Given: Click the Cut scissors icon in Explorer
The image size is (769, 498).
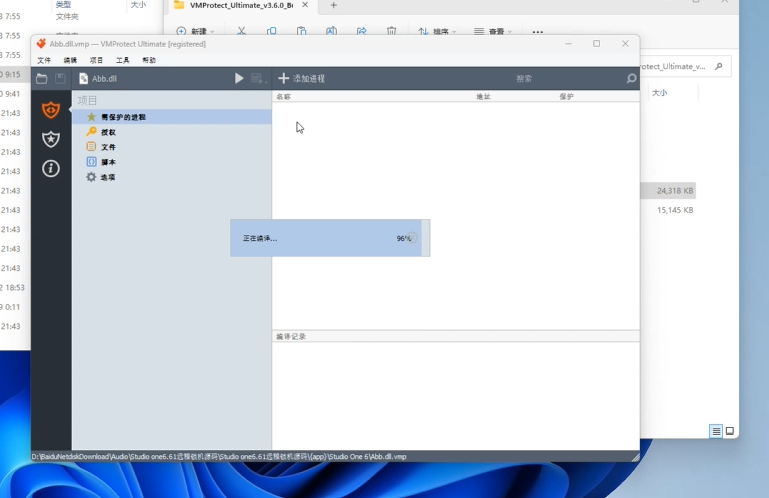Looking at the screenshot, I should [241, 32].
